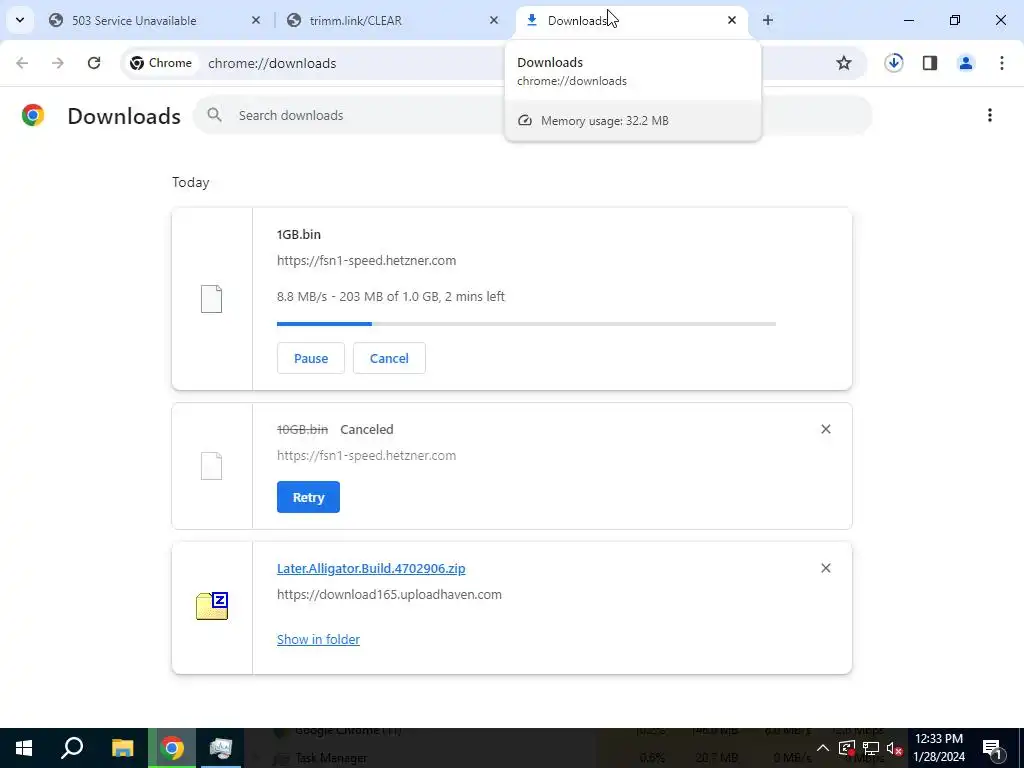Click the Chrome taskbar icon

point(172,748)
